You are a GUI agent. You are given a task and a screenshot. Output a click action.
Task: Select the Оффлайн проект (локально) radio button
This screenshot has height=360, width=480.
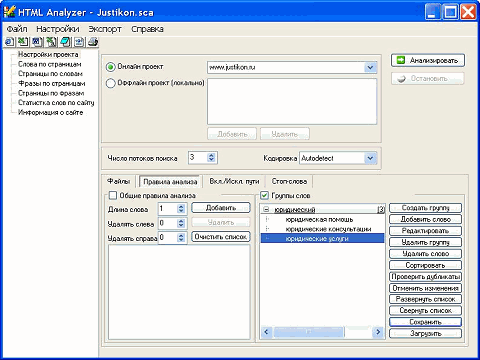pyautogui.click(x=110, y=83)
